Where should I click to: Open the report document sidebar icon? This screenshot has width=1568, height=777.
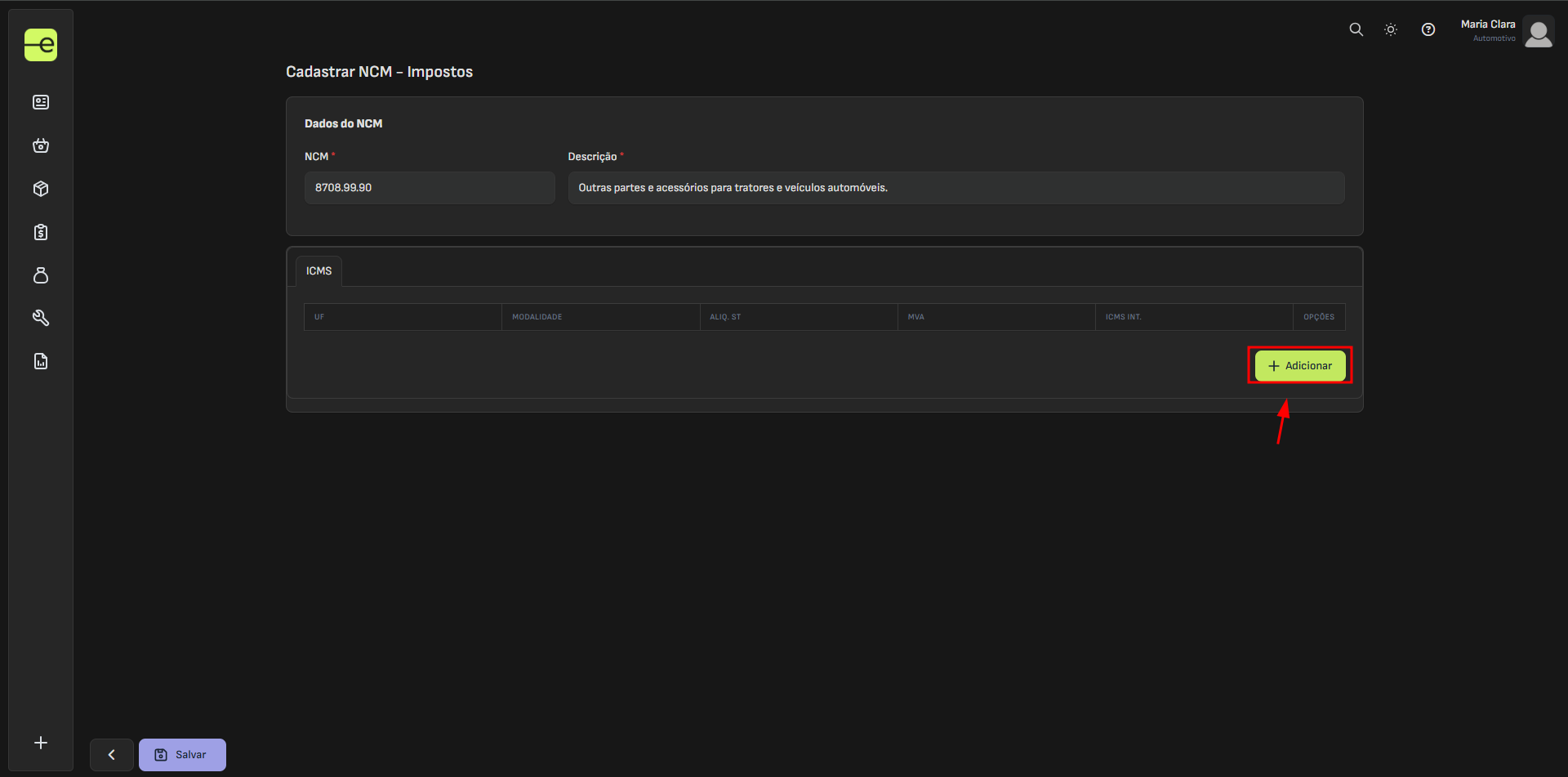point(41,361)
